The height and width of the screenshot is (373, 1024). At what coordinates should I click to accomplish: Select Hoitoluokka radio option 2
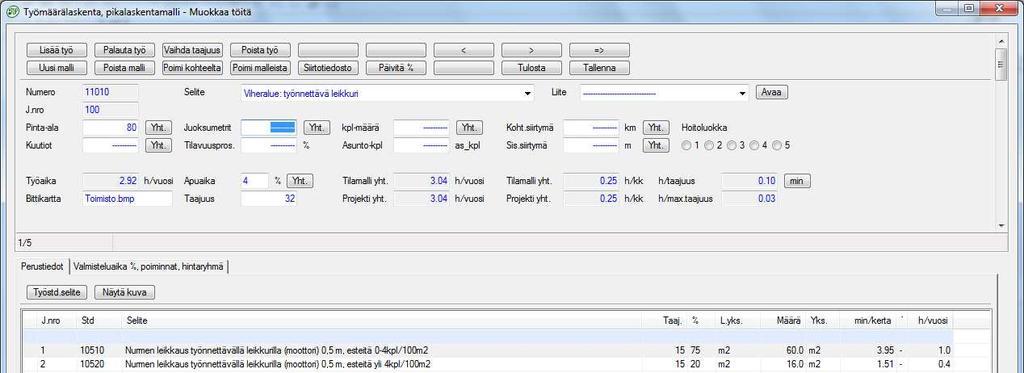click(709, 146)
